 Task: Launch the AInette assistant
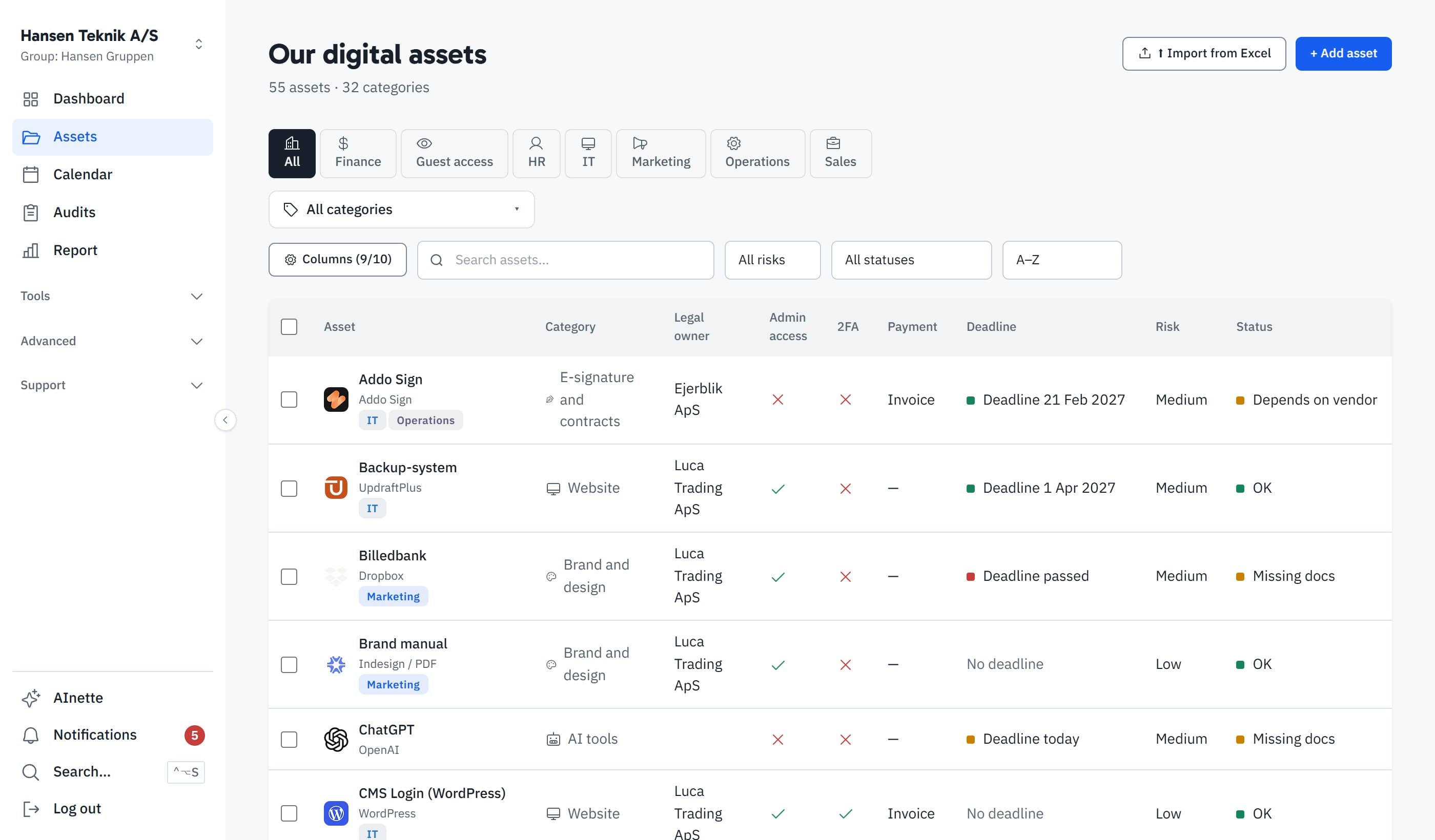click(x=113, y=698)
